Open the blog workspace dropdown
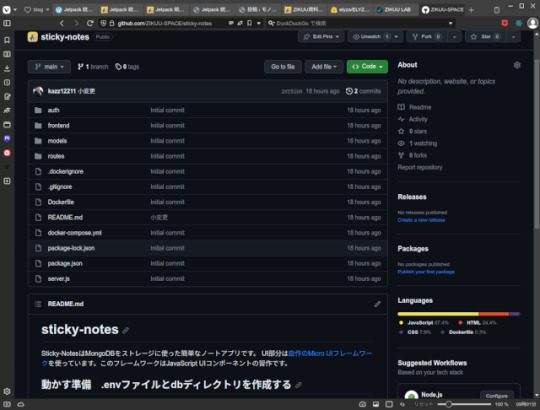 tap(37, 10)
